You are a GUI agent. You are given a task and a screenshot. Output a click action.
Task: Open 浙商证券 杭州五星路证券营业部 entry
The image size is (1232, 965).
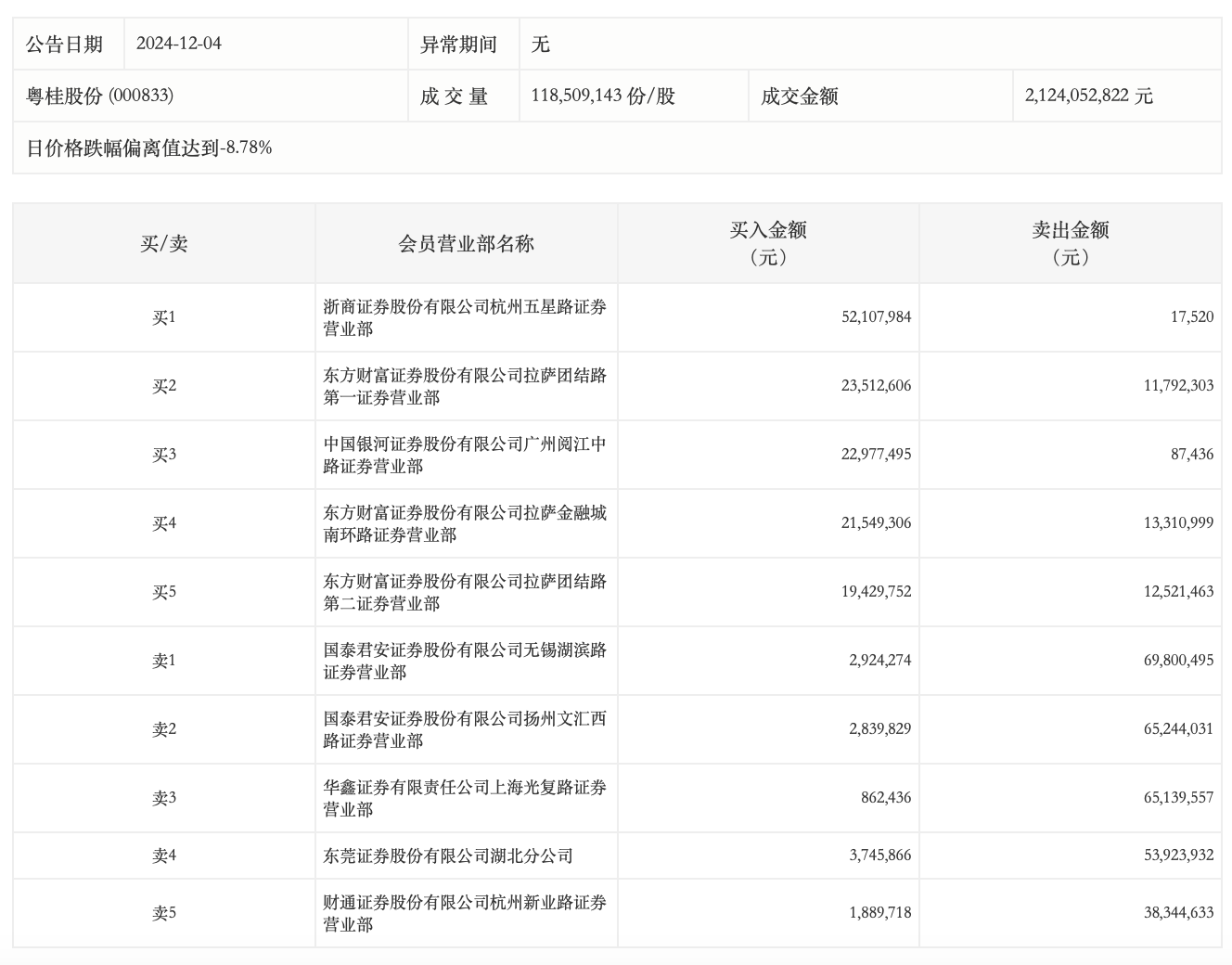[465, 317]
